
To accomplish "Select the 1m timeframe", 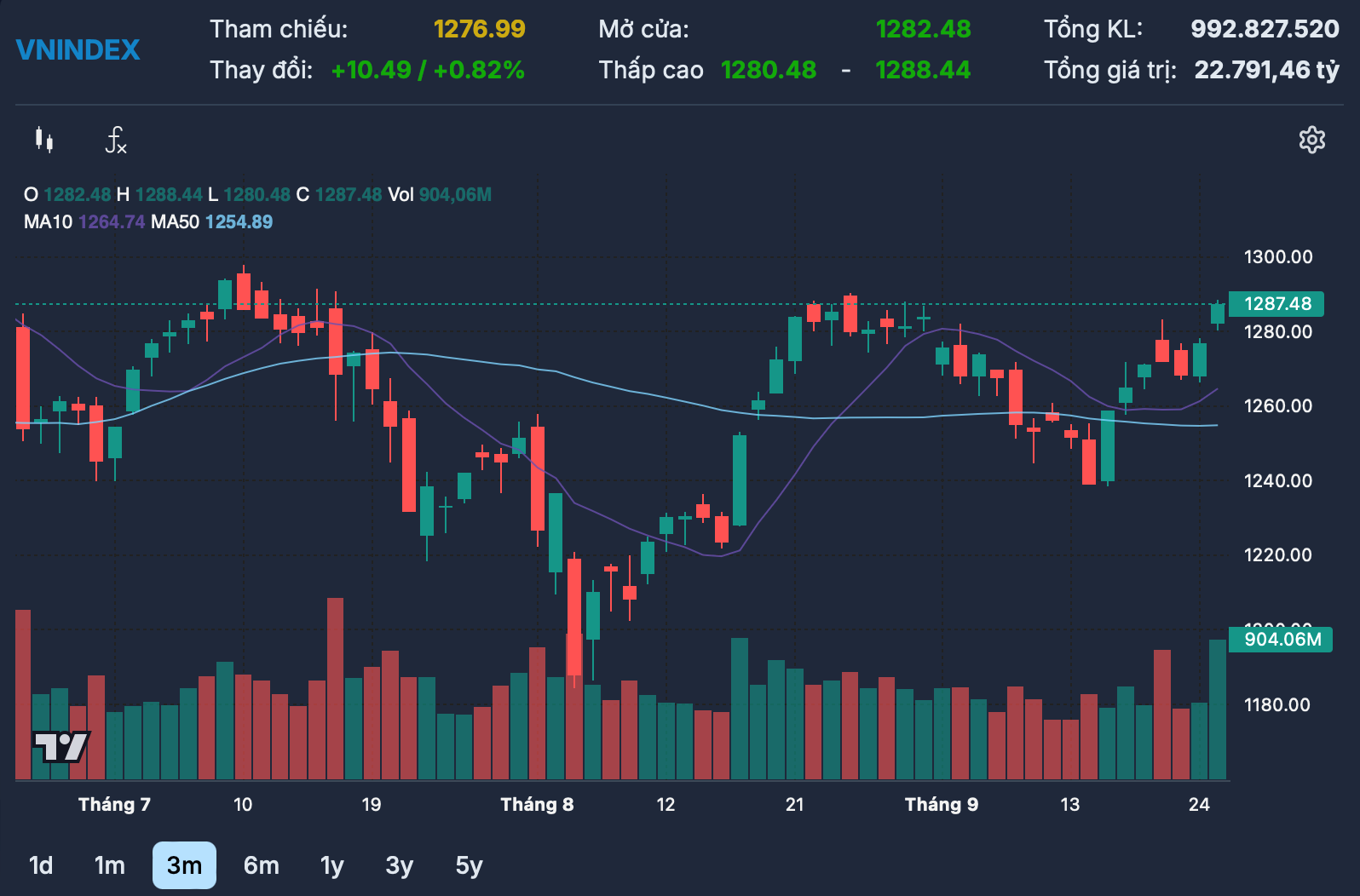I will pyautogui.click(x=109, y=865).
